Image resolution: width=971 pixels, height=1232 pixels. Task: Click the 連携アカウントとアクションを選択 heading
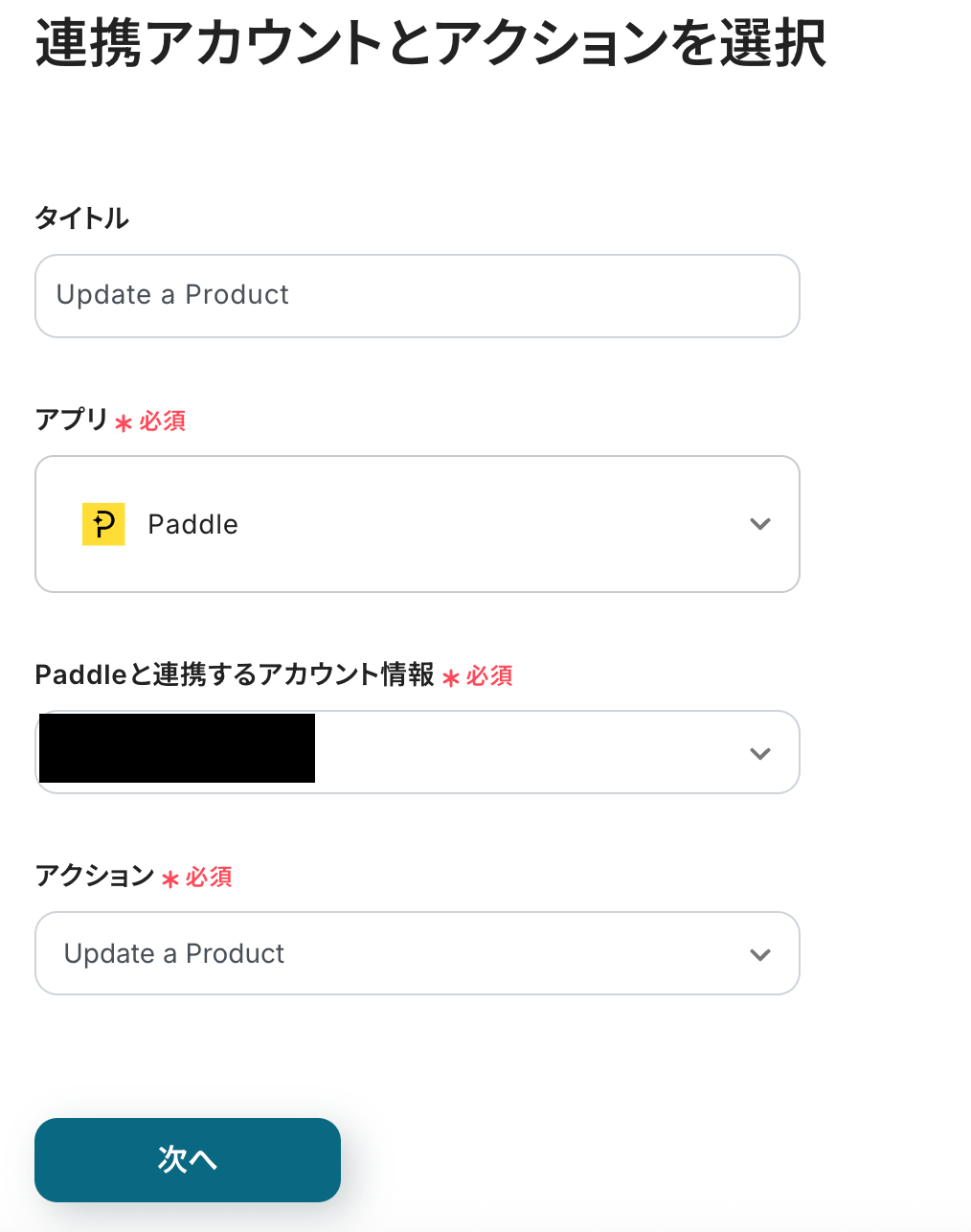(x=431, y=43)
